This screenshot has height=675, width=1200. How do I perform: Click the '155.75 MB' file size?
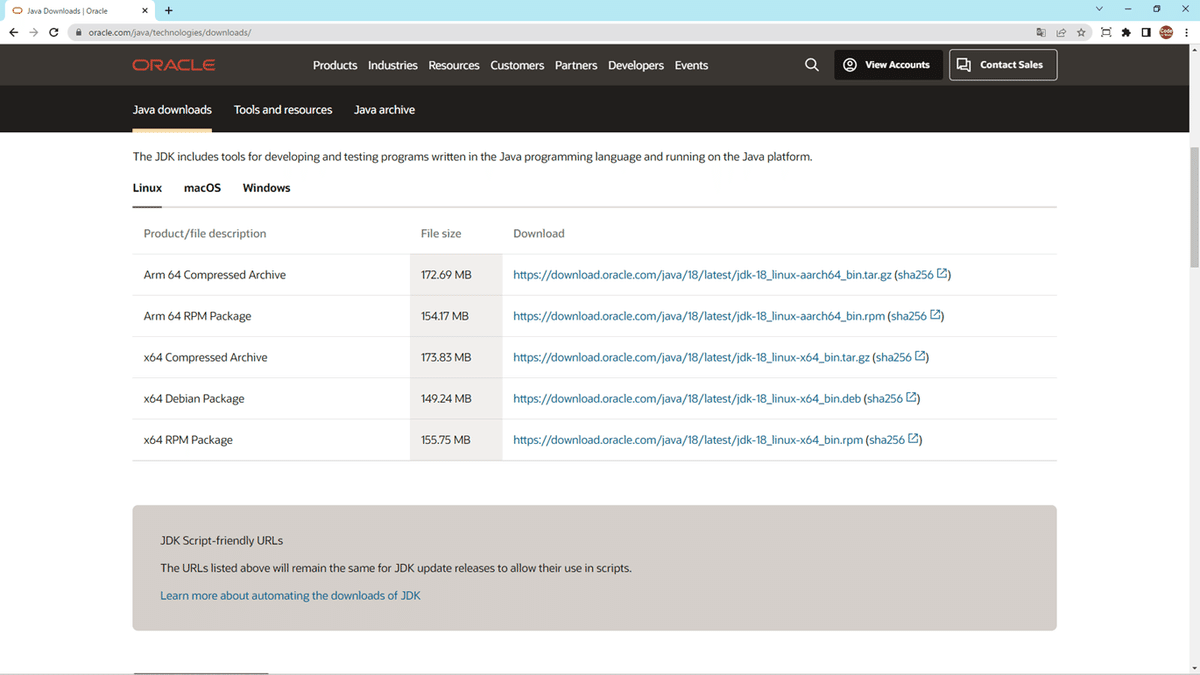(445, 440)
